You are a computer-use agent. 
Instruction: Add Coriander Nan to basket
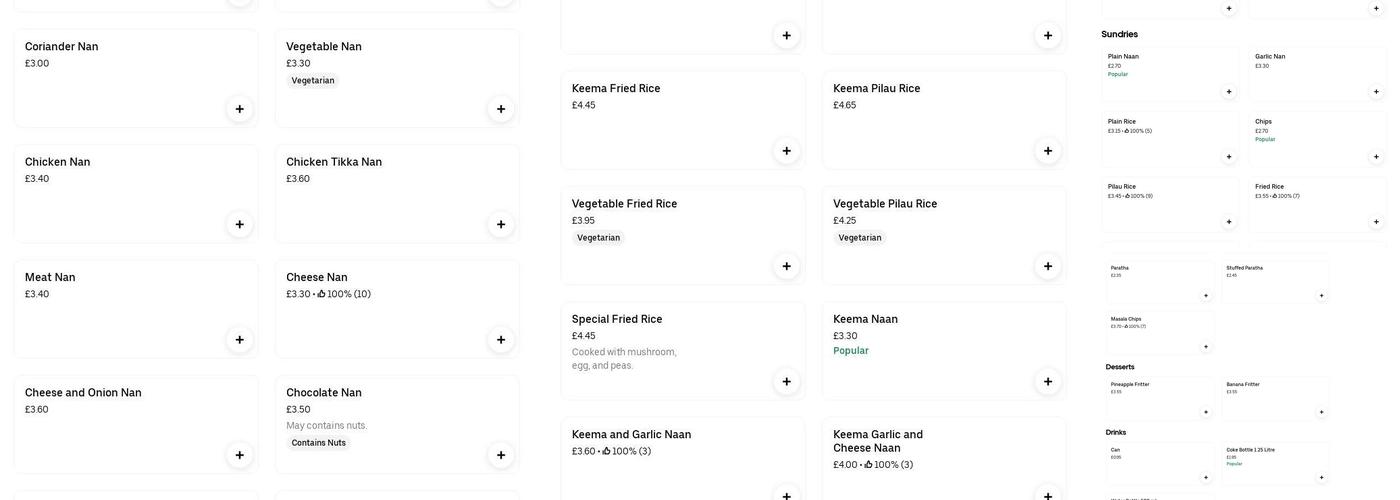(x=239, y=109)
